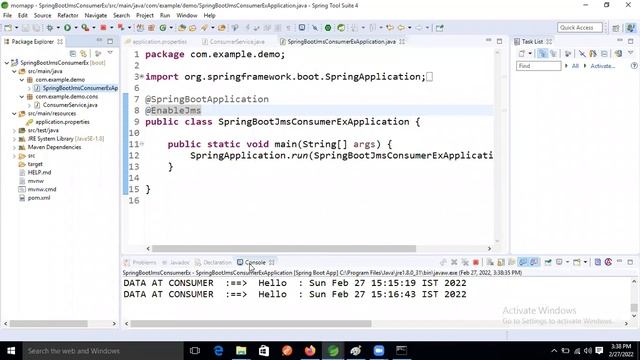The image size is (640, 360).
Task: Click the Open Type toolbar icon
Action: (x=182, y=28)
